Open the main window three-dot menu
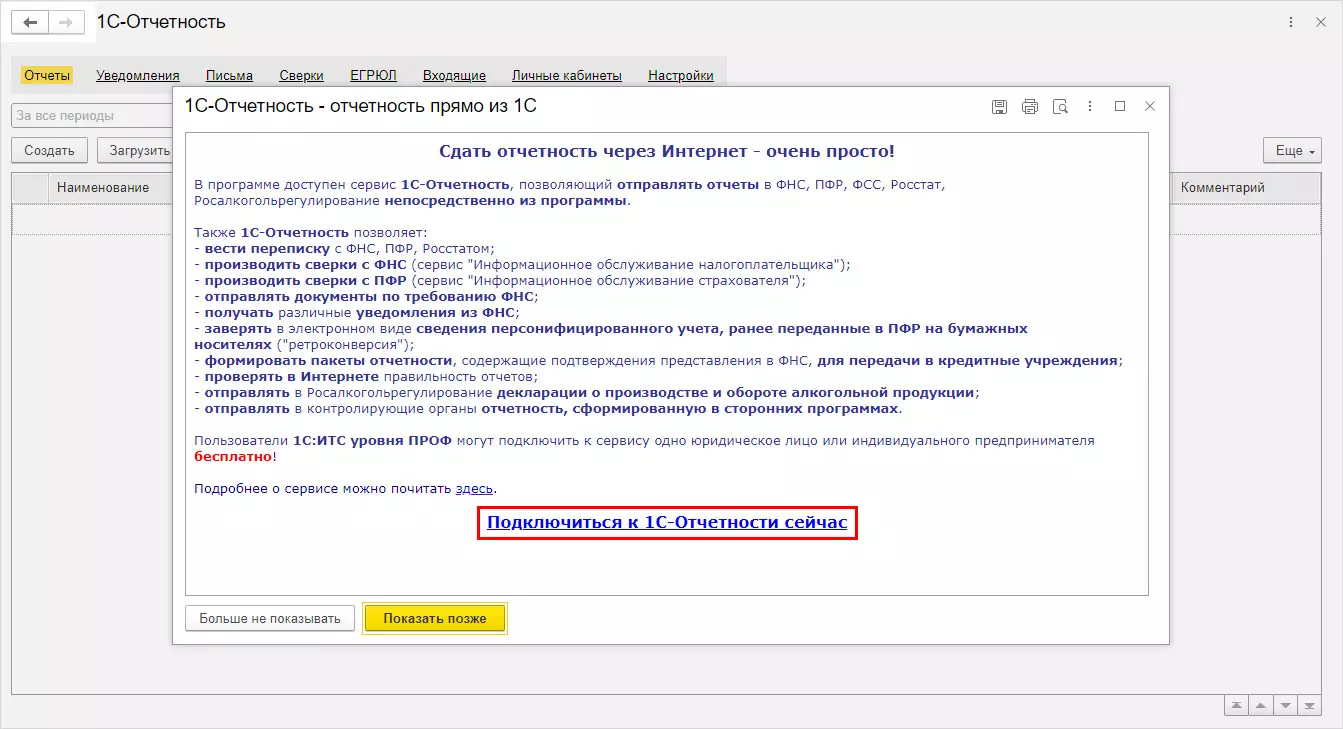Screen dimensions: 1343x729 tap(1292, 22)
